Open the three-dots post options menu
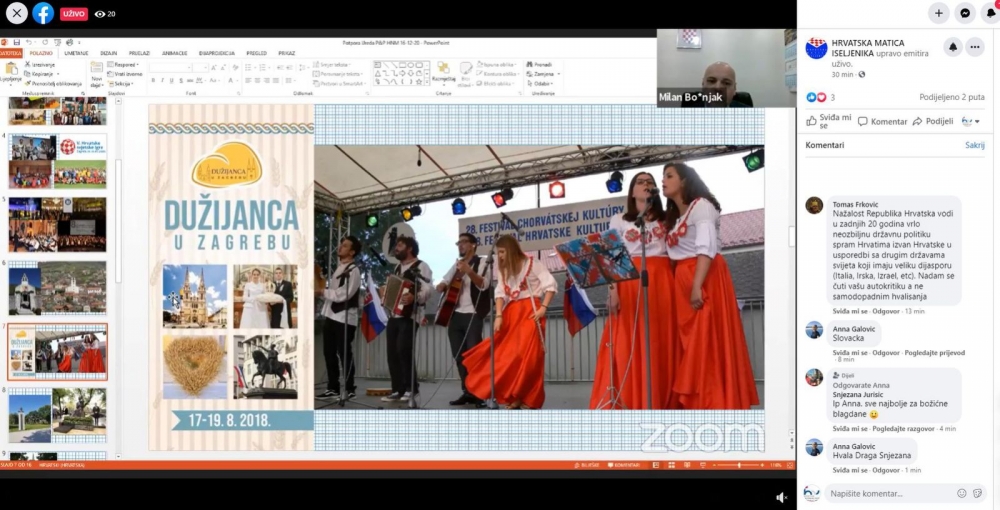Viewport: 1000px width, 510px height. coord(975,47)
